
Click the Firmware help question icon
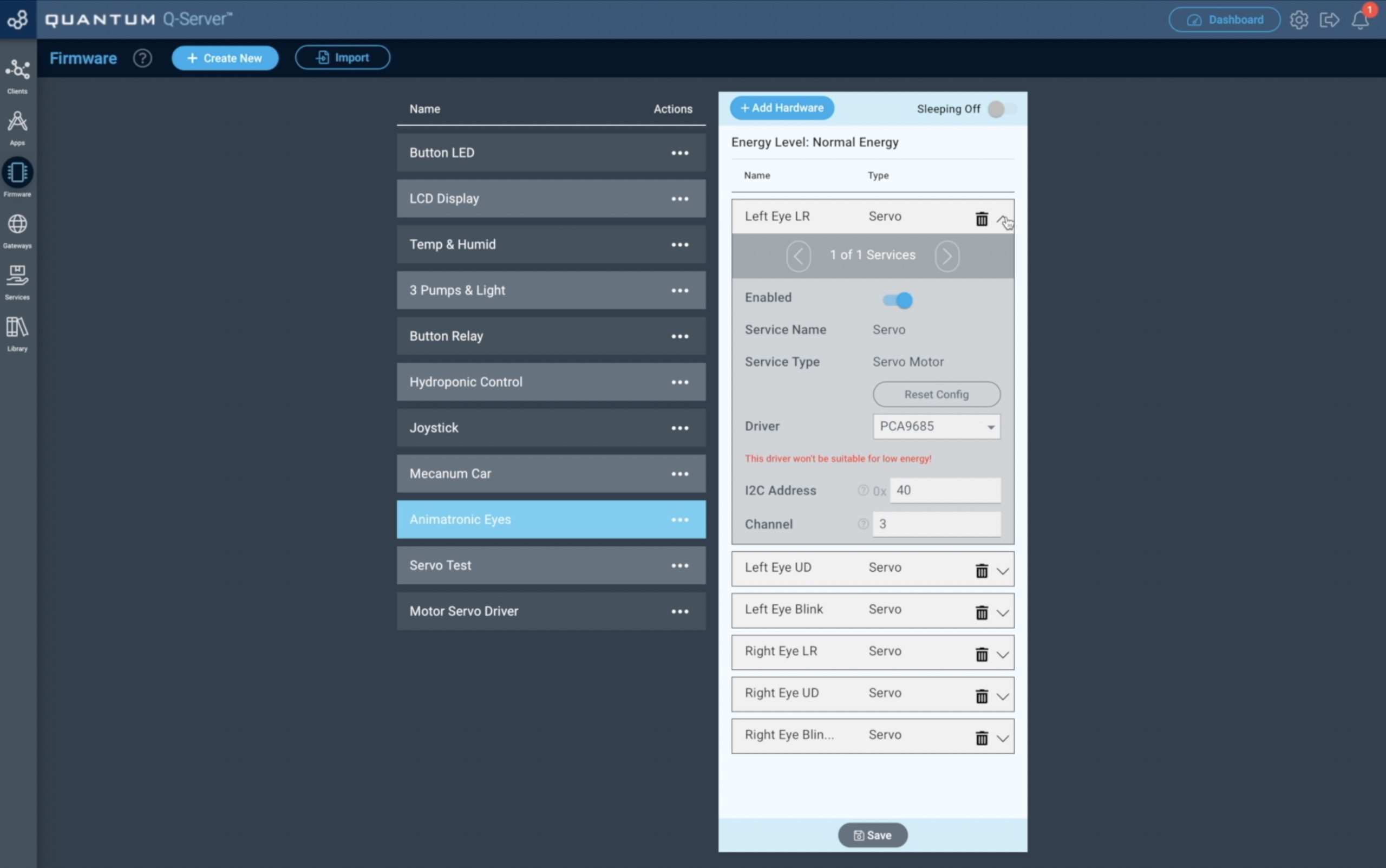tap(142, 58)
